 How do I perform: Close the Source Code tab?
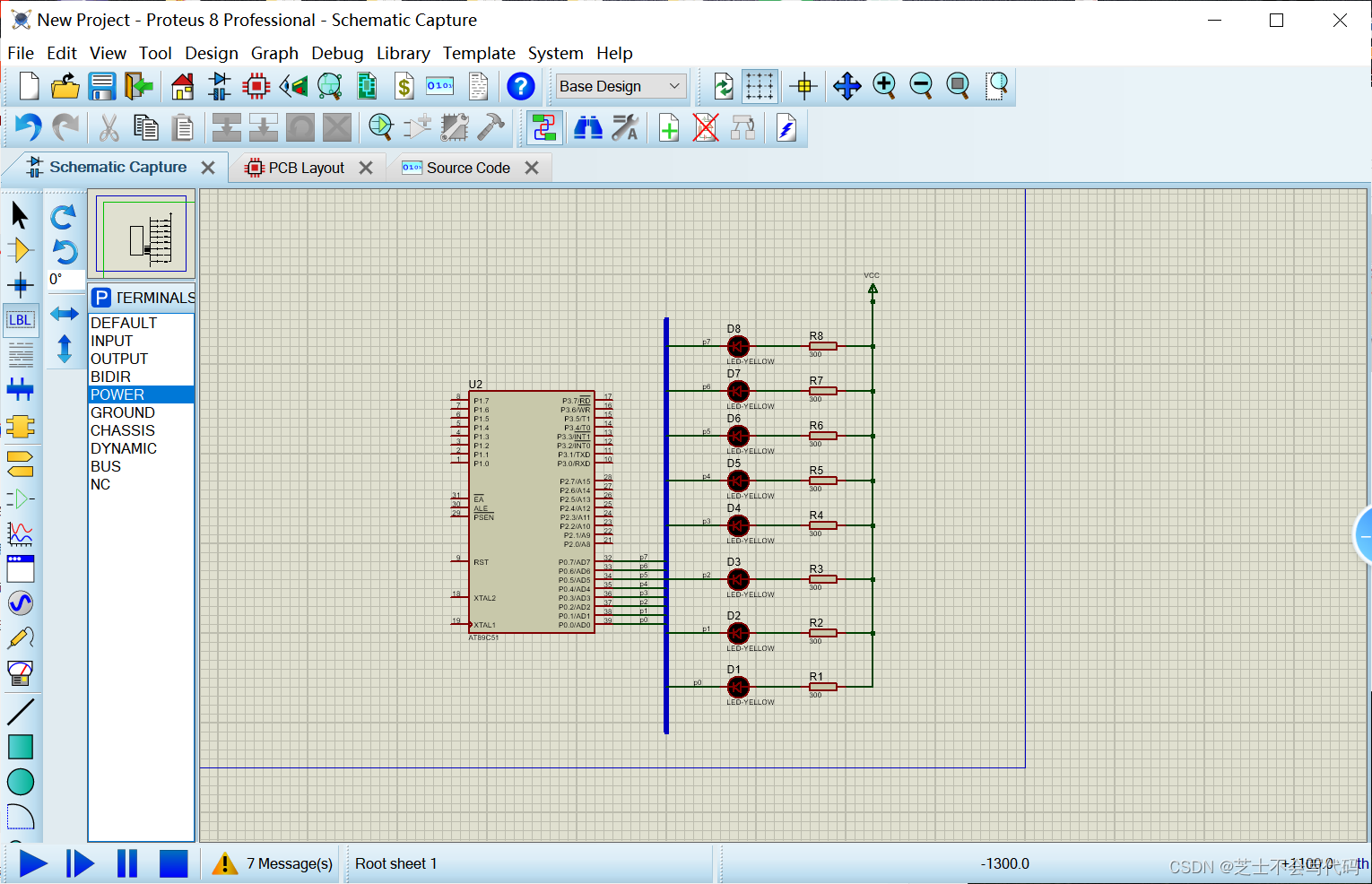coord(532,168)
